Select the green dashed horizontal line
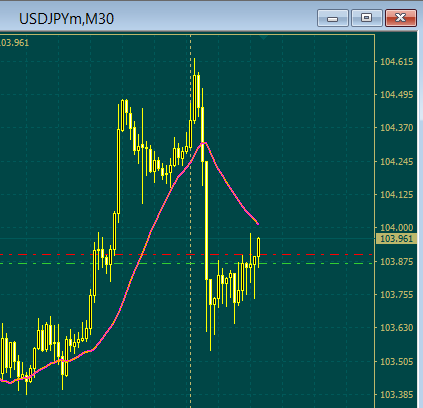 187,264
